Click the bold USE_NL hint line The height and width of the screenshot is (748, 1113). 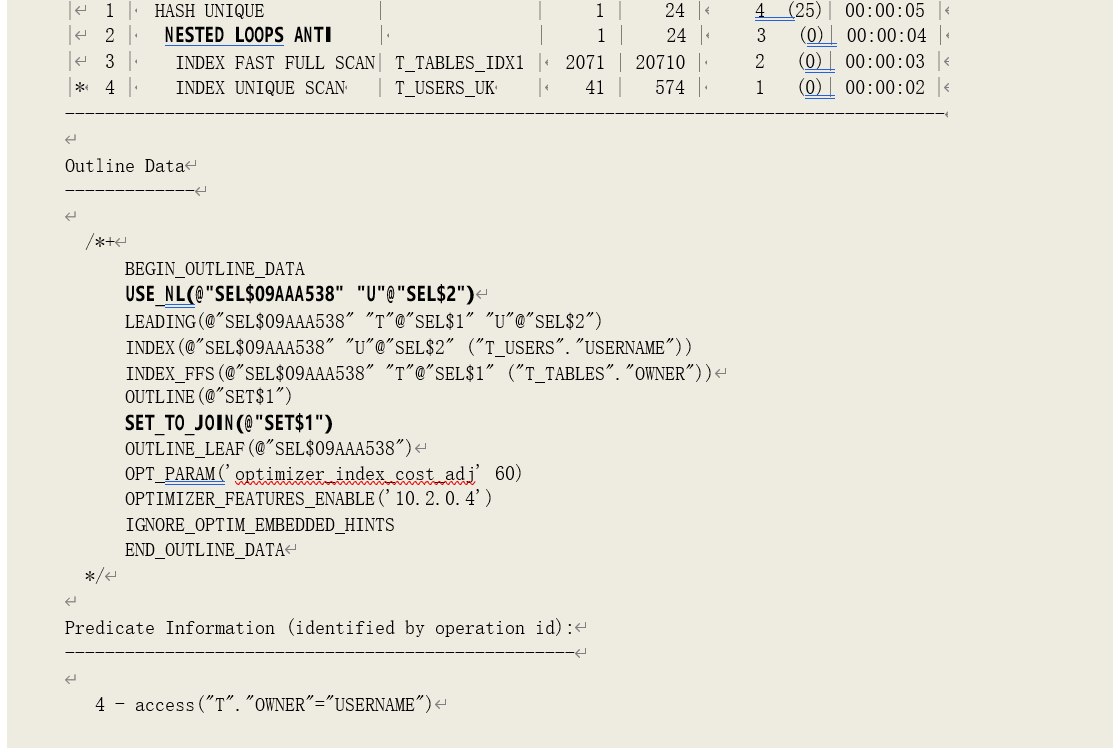[x=299, y=295]
